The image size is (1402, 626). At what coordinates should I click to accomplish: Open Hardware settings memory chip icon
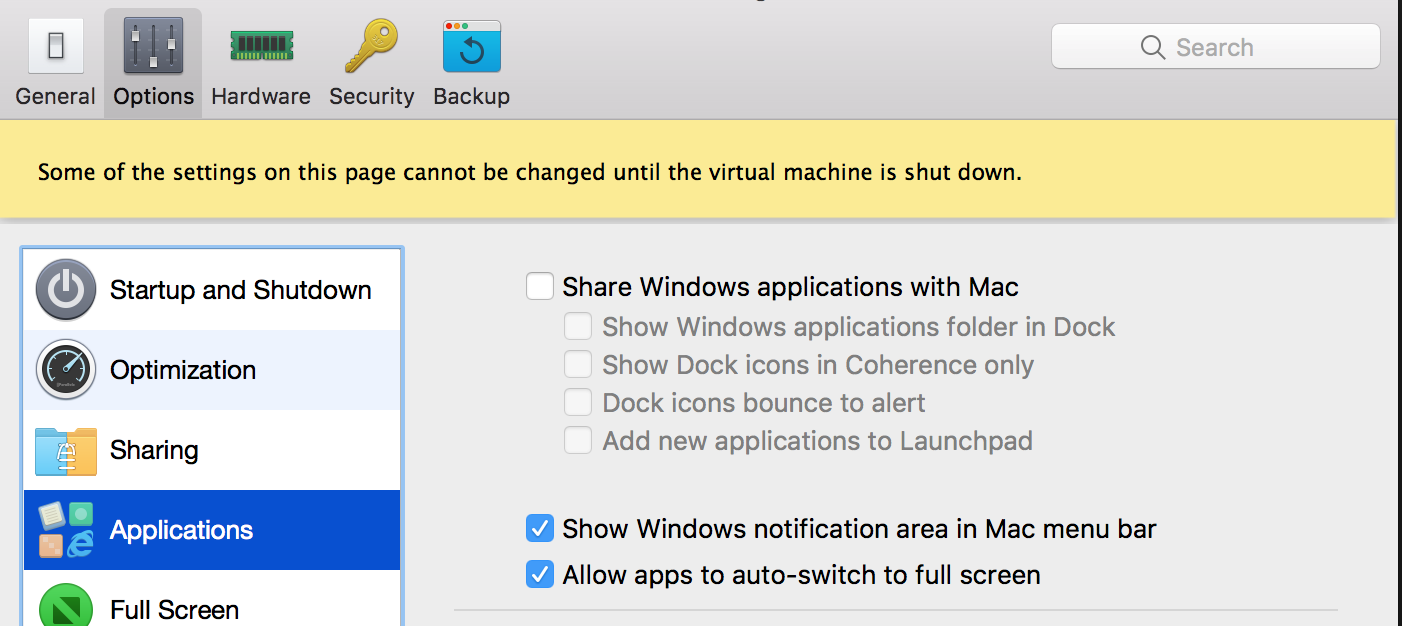pyautogui.click(x=260, y=45)
